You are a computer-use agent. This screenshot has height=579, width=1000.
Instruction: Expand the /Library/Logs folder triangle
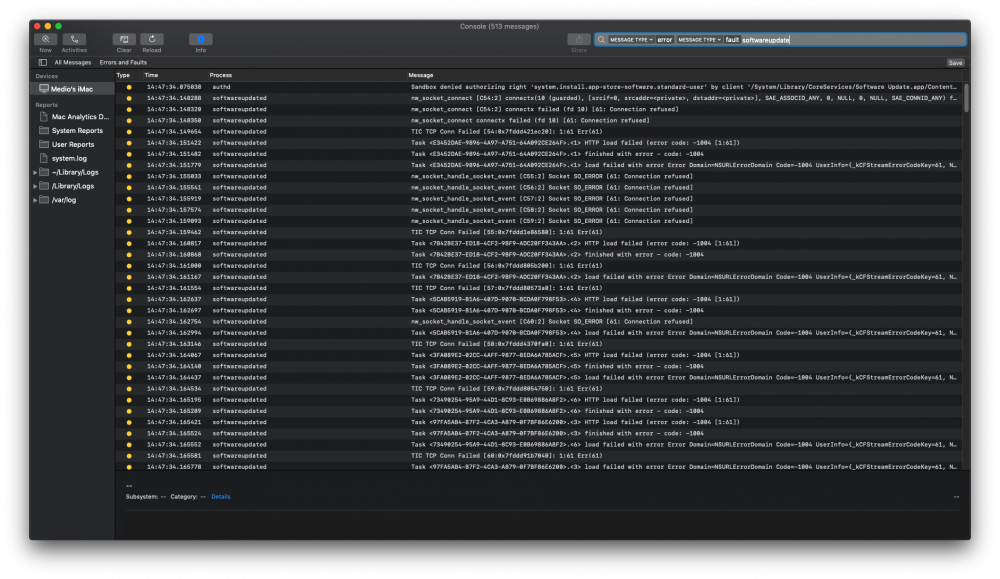click(35, 186)
